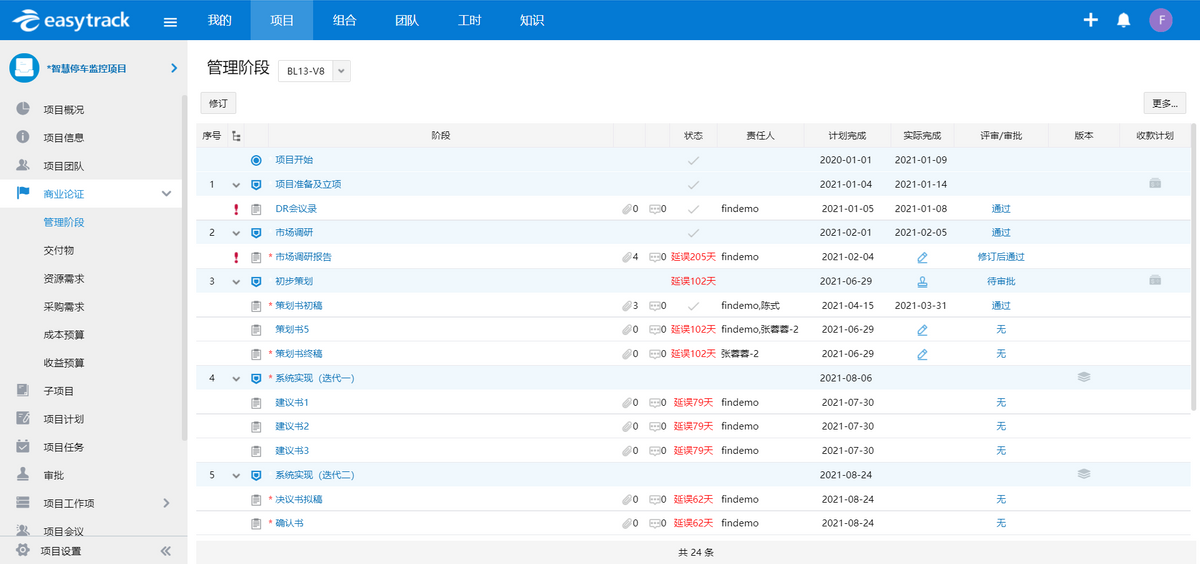Click the 更多... button
This screenshot has width=1200, height=564.
pyautogui.click(x=1165, y=103)
